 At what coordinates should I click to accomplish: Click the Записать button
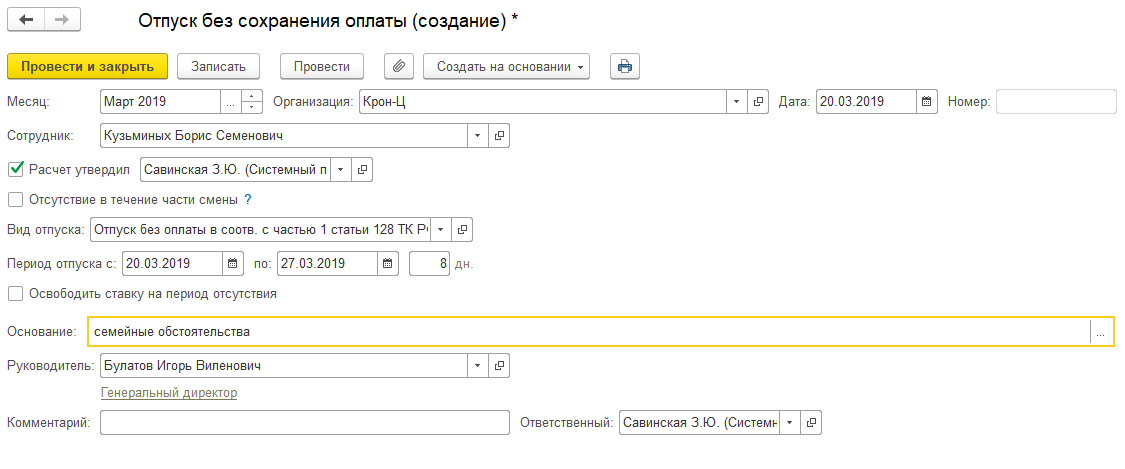[218, 67]
